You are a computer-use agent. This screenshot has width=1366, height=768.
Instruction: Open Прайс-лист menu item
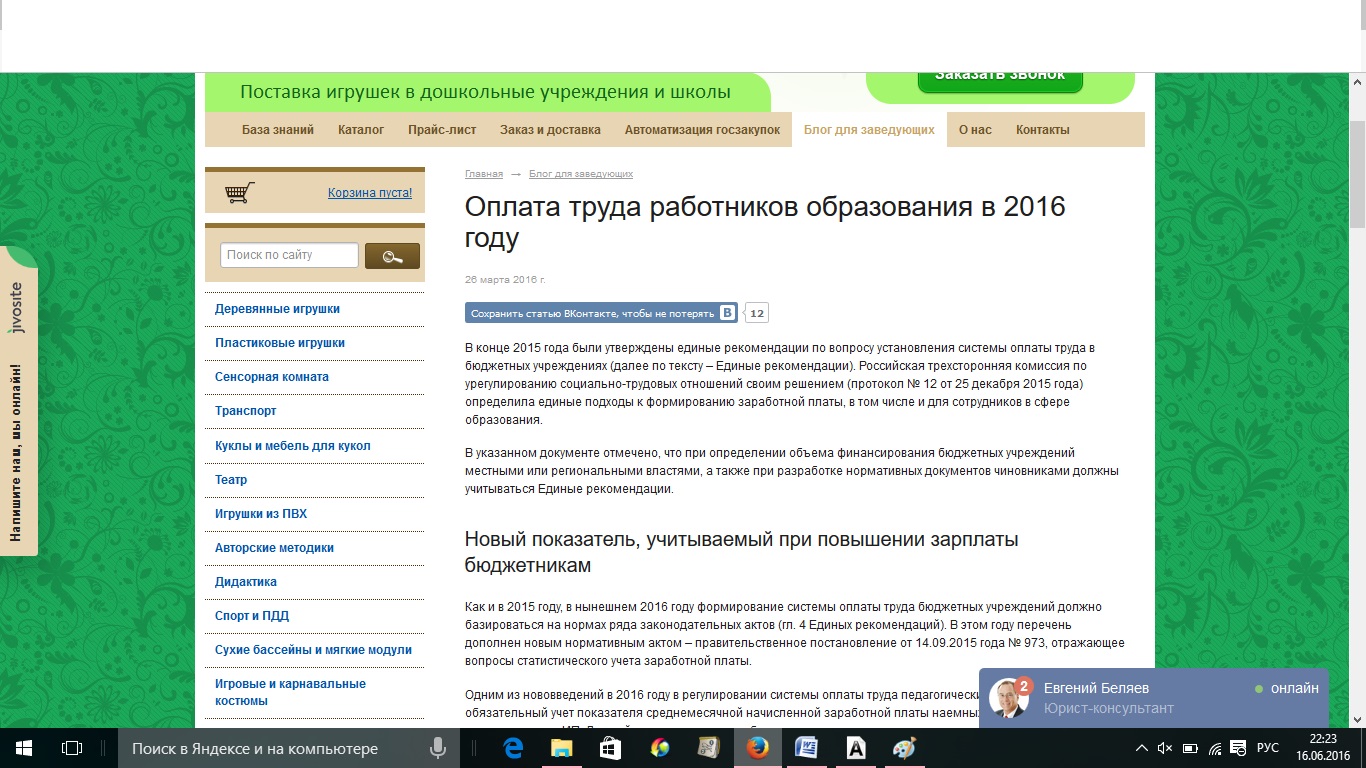[442, 130]
